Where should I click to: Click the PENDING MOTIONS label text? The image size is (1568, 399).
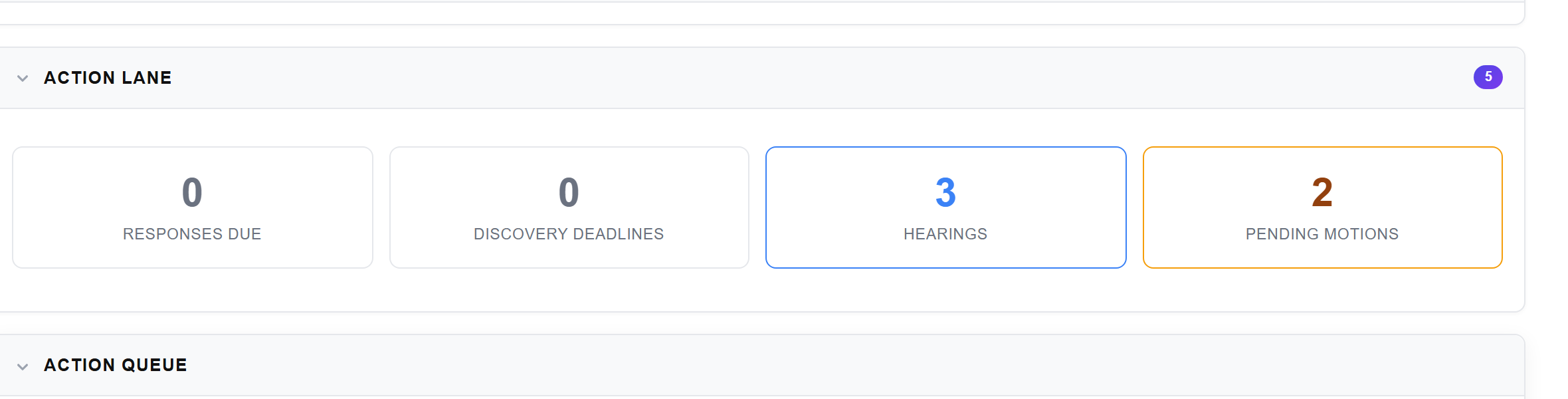pos(1322,234)
